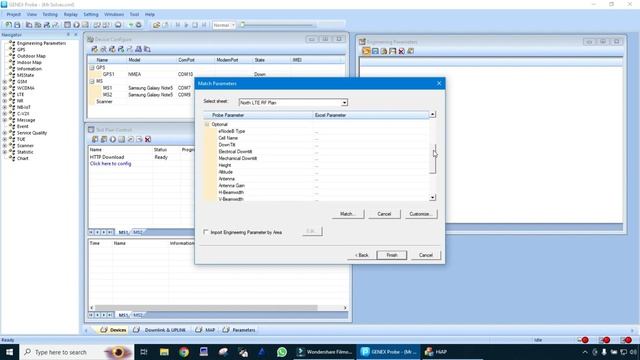Expand the GSM node in Navigator

tap(4, 82)
